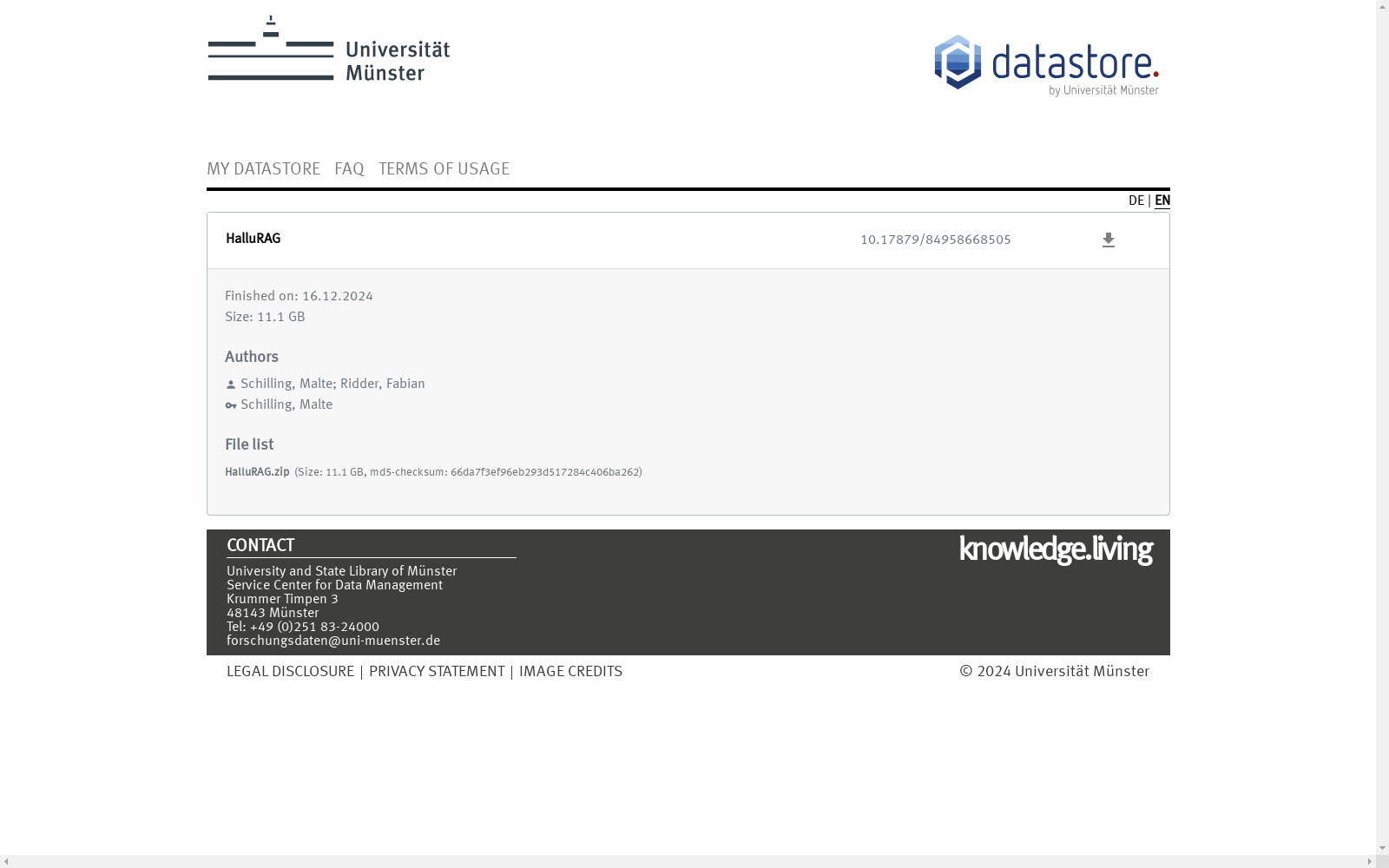Click the 'Finished on: 16.12.2024' text
The height and width of the screenshot is (868, 1389).
click(299, 296)
